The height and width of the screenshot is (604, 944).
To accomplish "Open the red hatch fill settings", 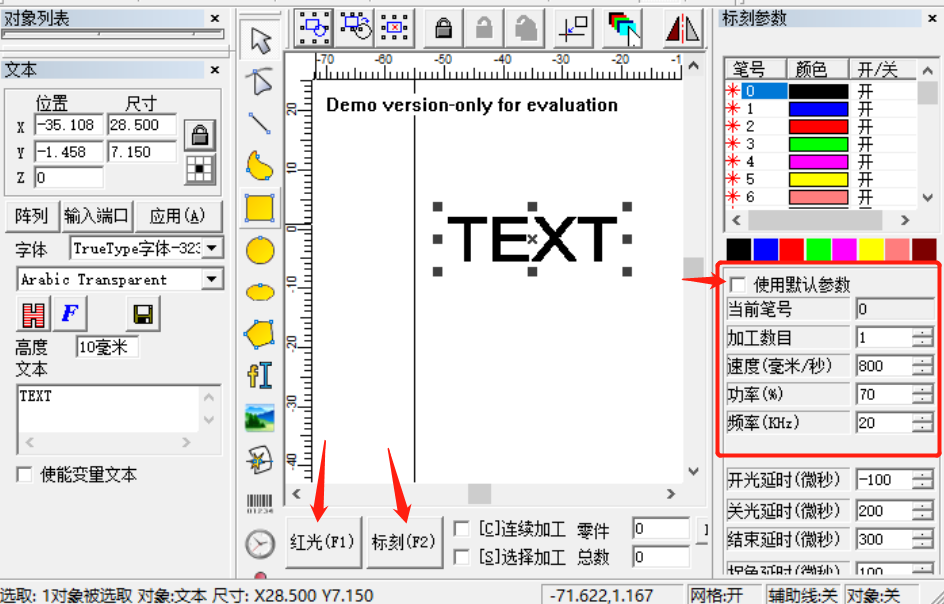I will (33, 314).
